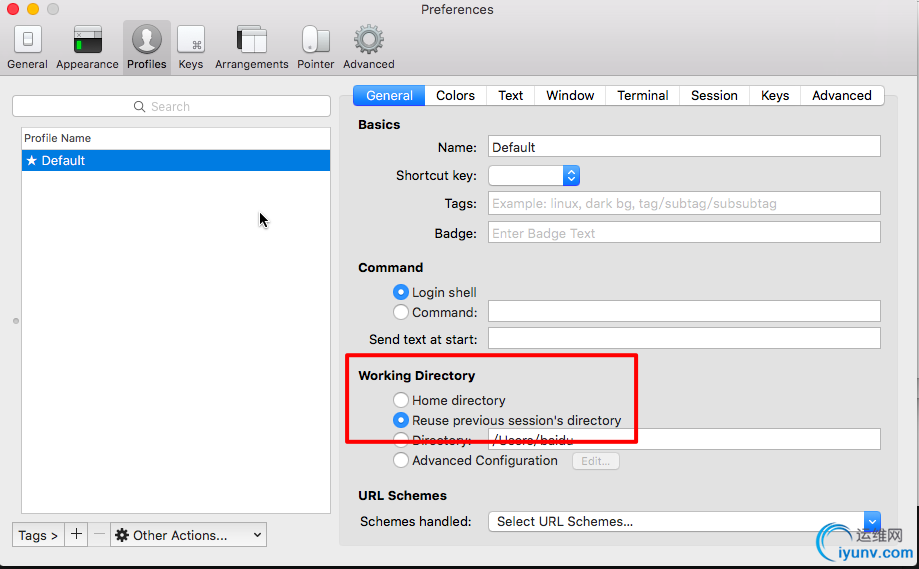Image resolution: width=919 pixels, height=569 pixels.
Task: Select Reuse previous session's directory option
Action: pyautogui.click(x=401, y=420)
